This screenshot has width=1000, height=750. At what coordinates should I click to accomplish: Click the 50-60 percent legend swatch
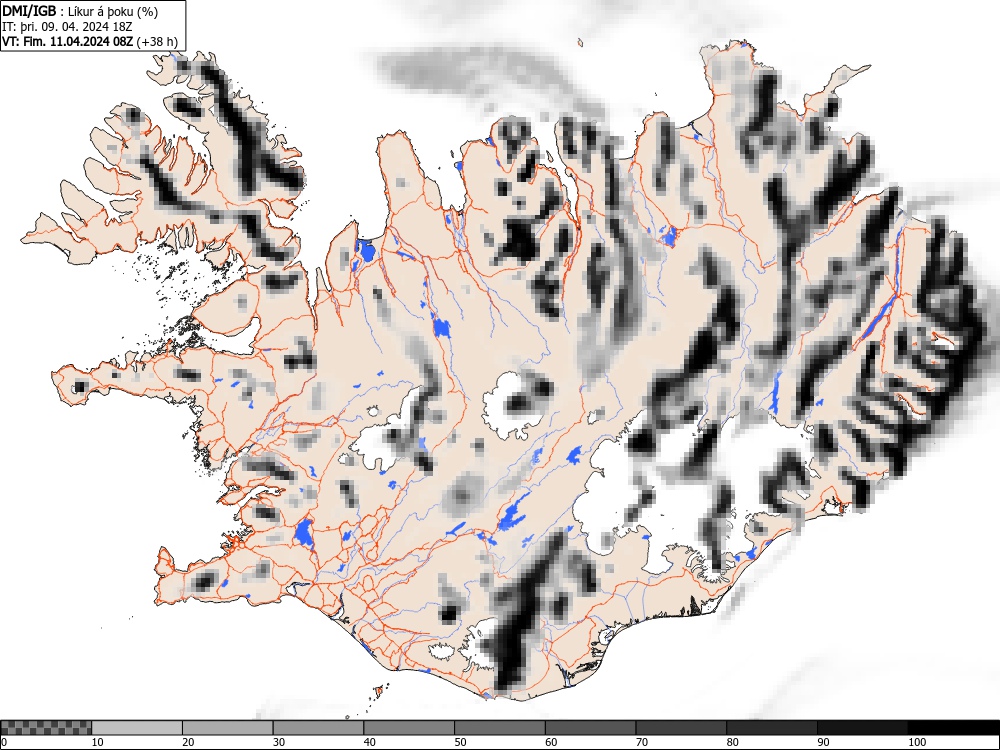click(x=499, y=728)
